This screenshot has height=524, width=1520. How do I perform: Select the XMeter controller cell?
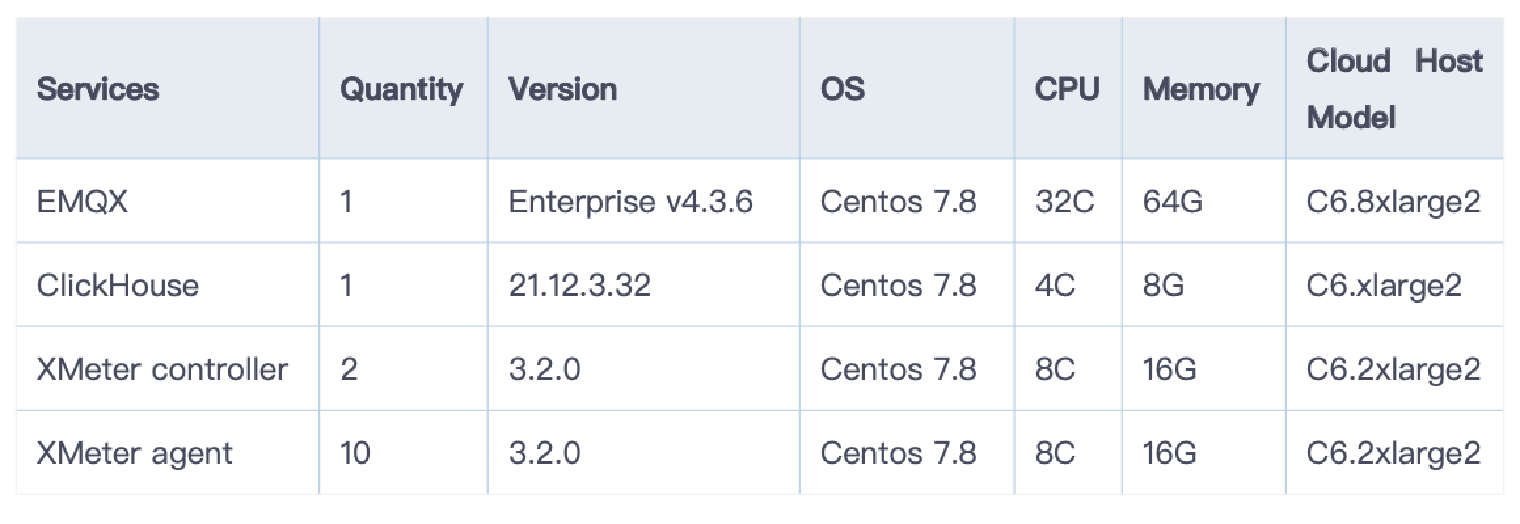click(x=162, y=370)
